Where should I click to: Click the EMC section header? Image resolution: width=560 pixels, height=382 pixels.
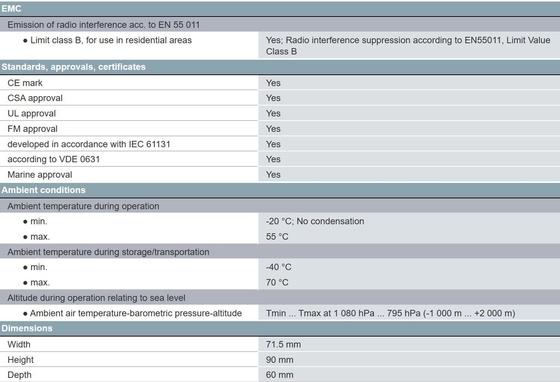point(280,9)
